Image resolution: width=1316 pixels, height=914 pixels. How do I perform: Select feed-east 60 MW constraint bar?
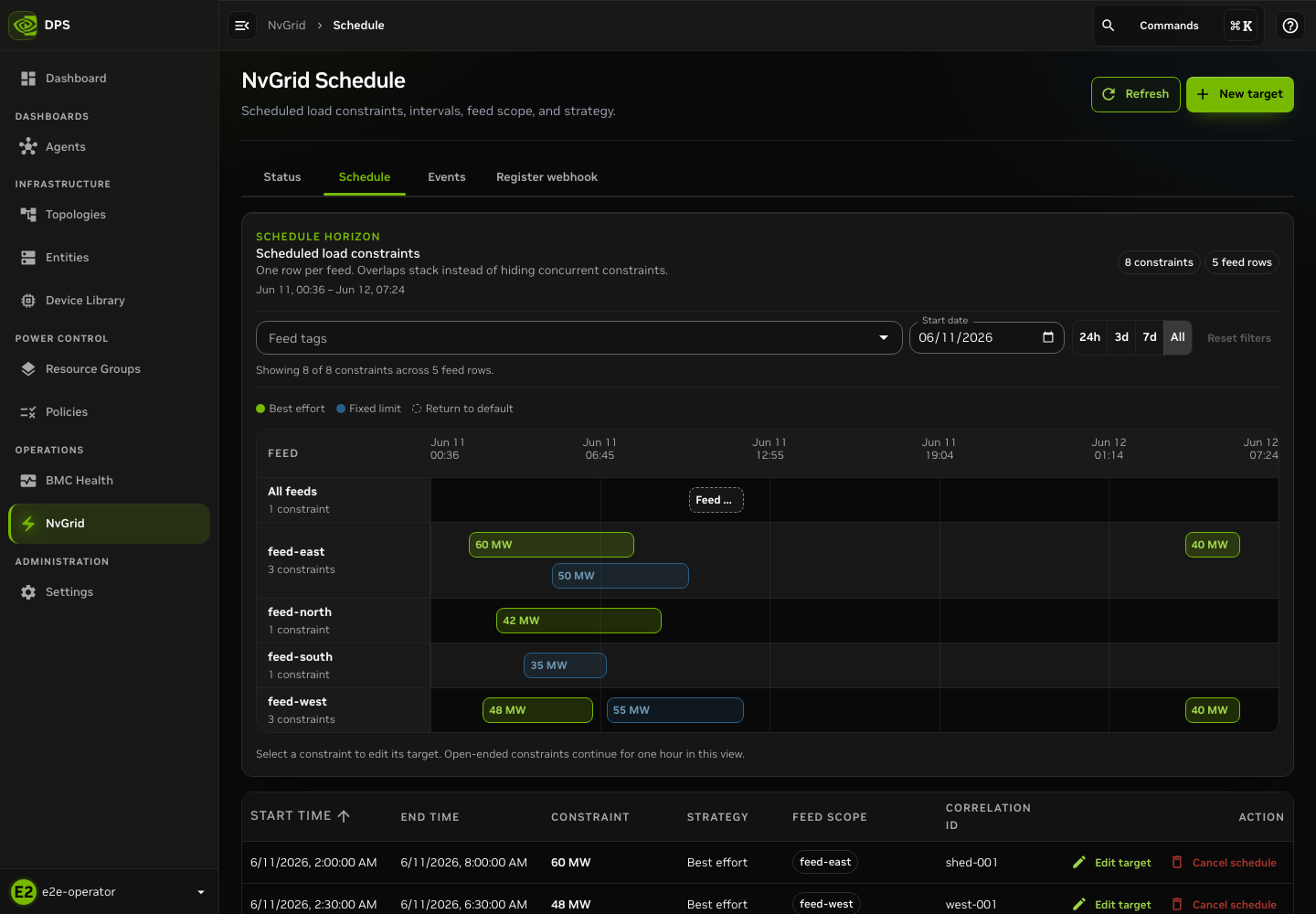tap(551, 545)
